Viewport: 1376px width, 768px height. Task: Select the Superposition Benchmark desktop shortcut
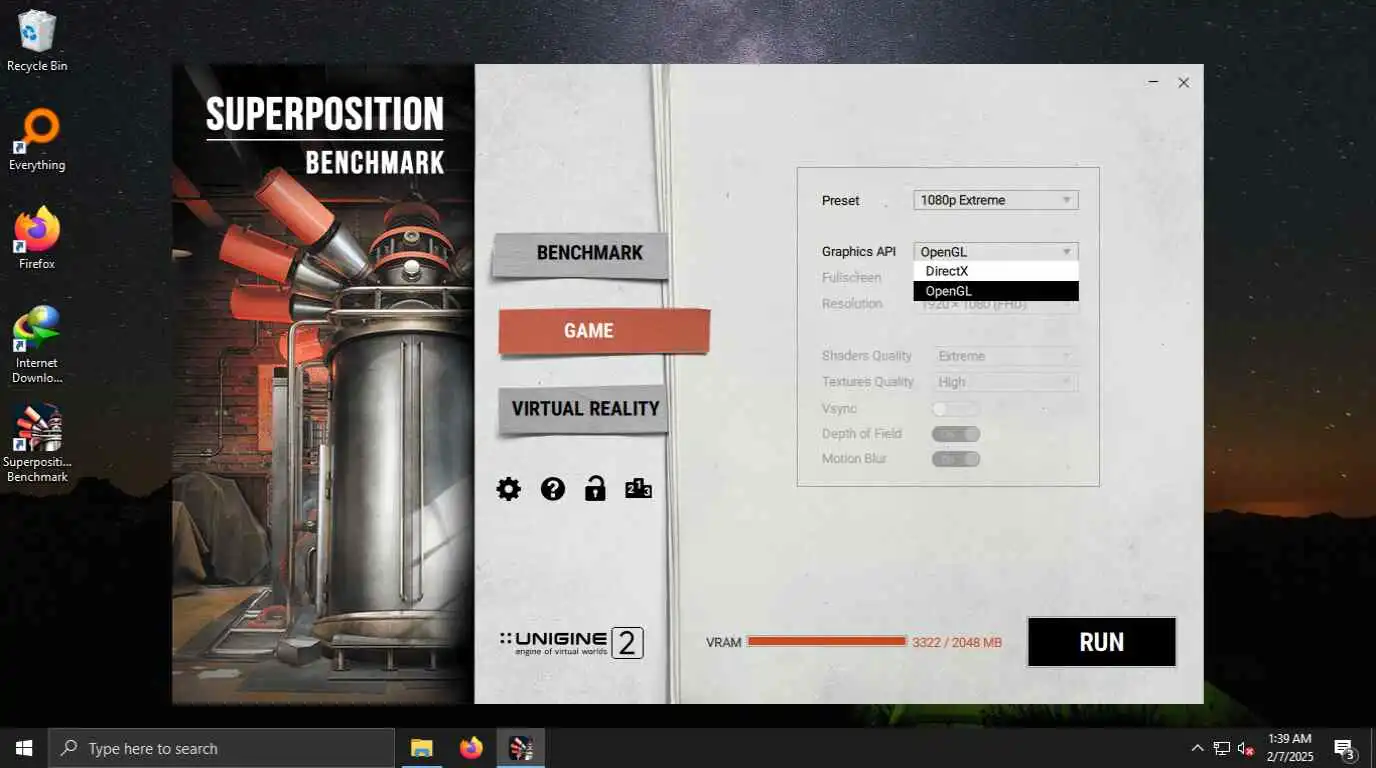click(x=37, y=444)
